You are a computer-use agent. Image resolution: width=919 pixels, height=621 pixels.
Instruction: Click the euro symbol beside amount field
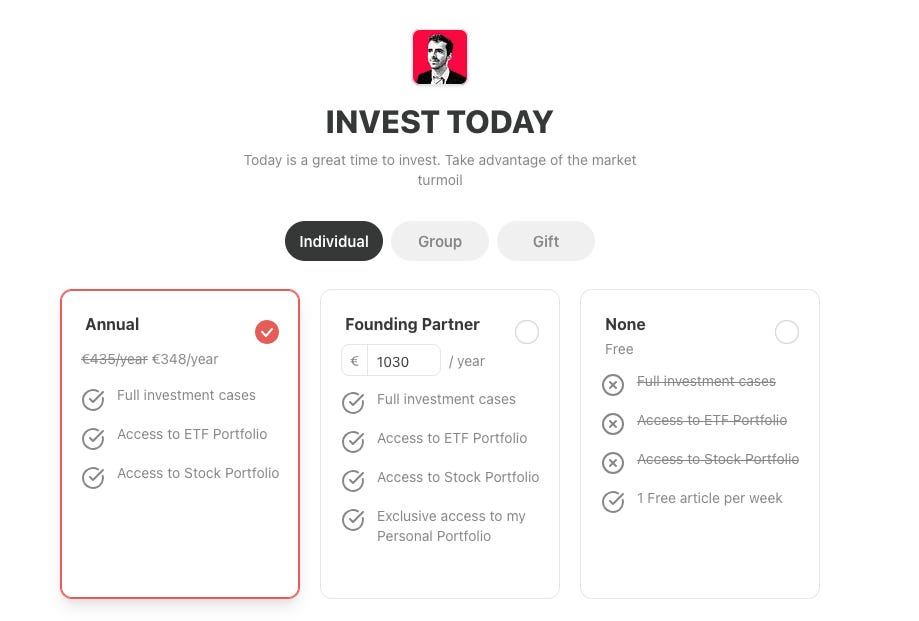pos(355,361)
